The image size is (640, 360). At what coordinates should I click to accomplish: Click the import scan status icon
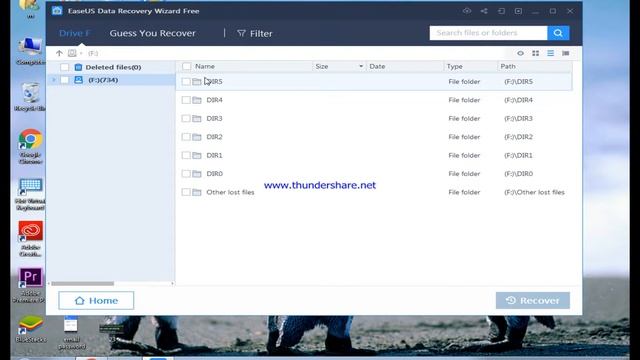pyautogui.click(x=501, y=11)
